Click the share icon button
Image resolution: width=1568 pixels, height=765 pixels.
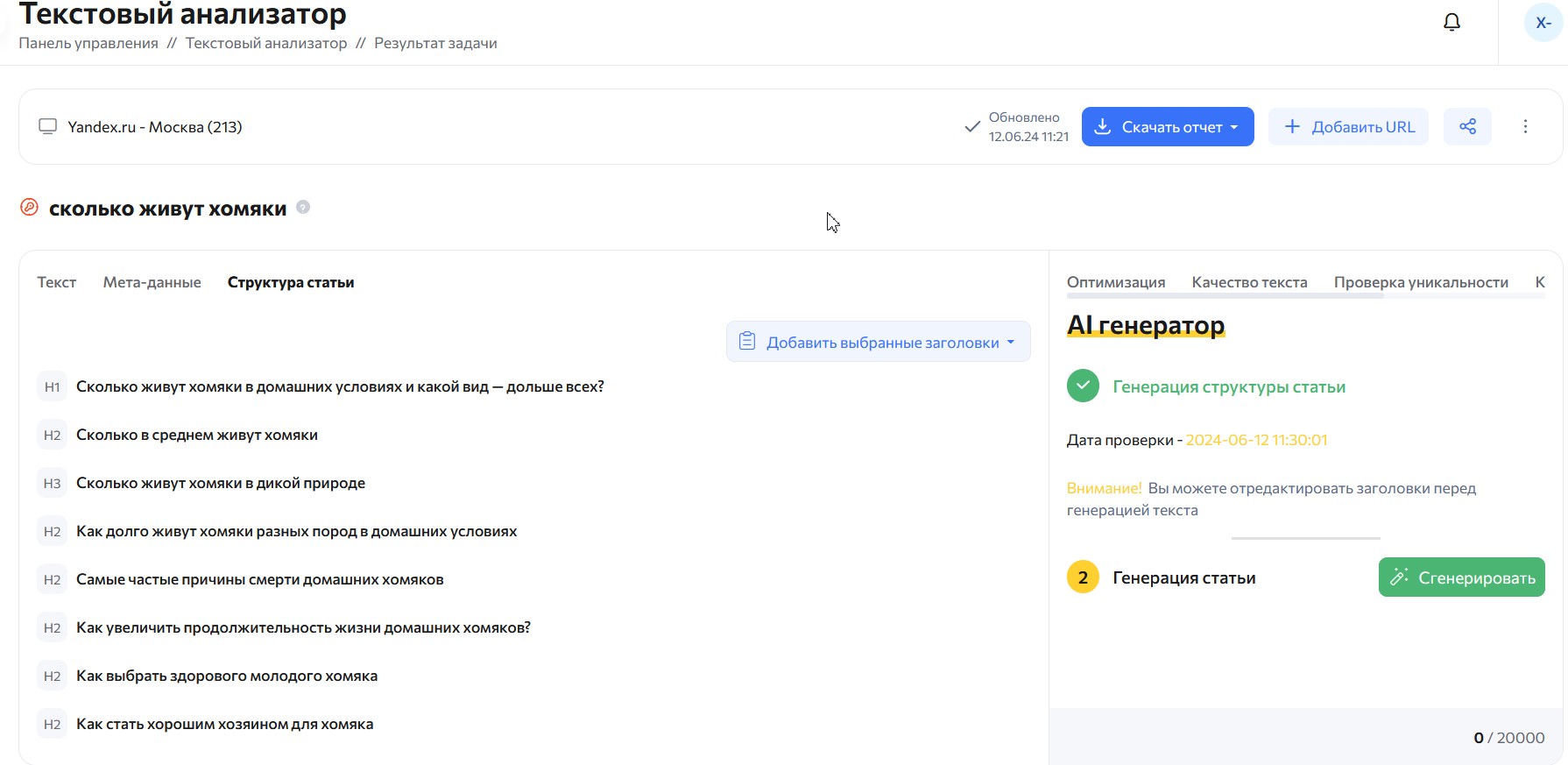click(1467, 127)
